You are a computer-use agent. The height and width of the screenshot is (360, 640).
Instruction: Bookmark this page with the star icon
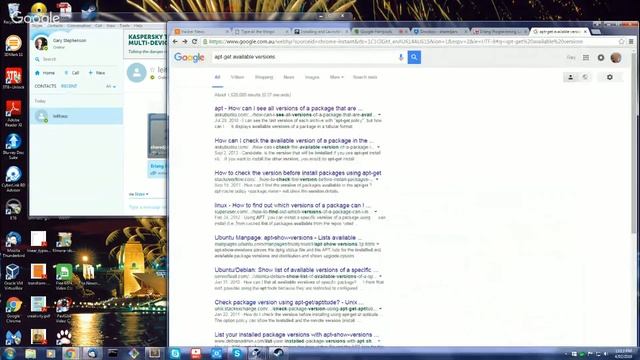click(x=621, y=42)
